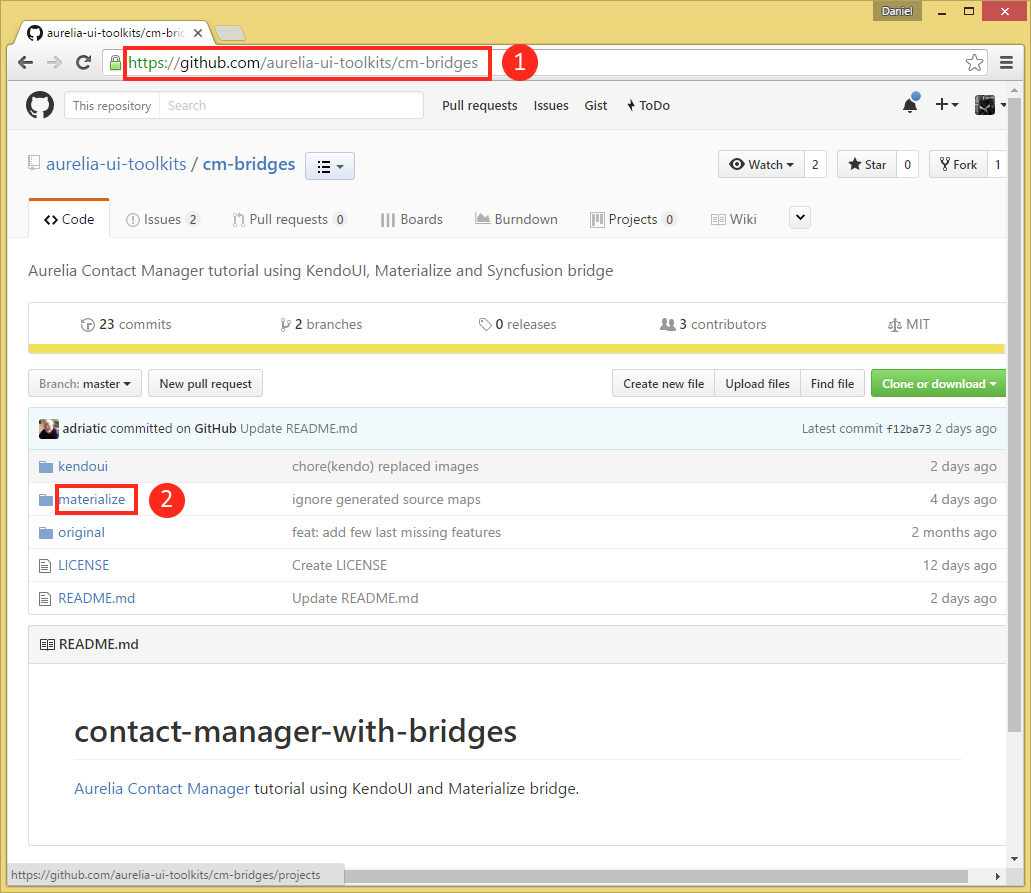
Task: Star the cm-bridges repository
Action: (x=867, y=164)
